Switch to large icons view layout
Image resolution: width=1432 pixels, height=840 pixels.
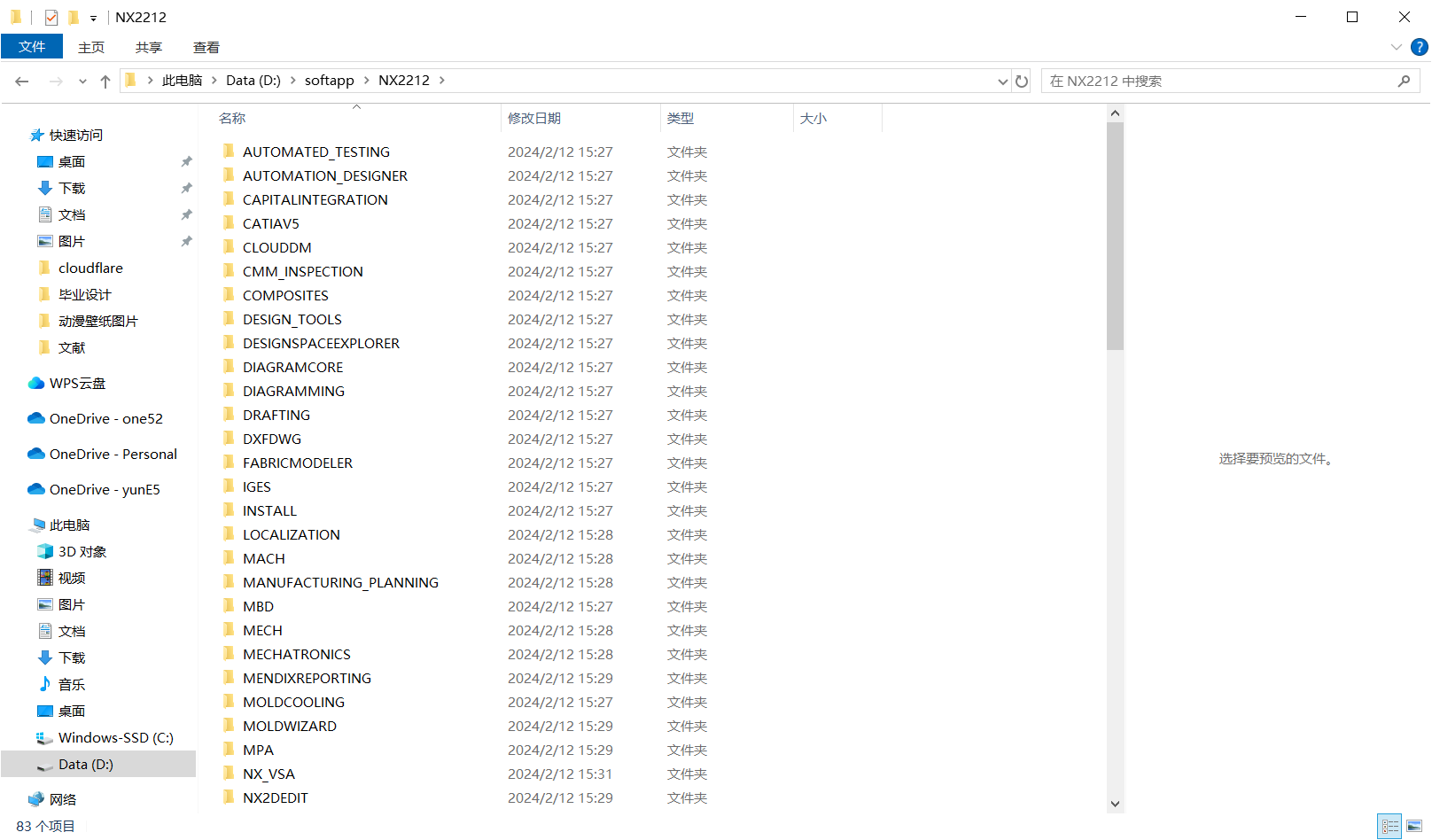tap(1414, 826)
